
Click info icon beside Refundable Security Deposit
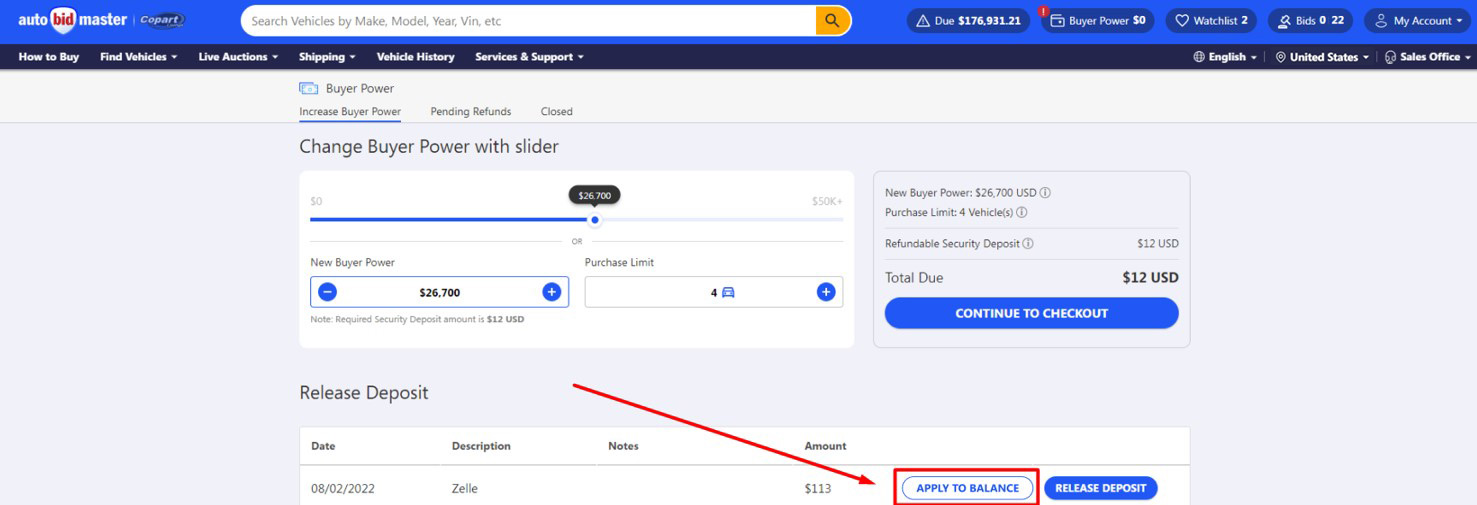(1029, 243)
